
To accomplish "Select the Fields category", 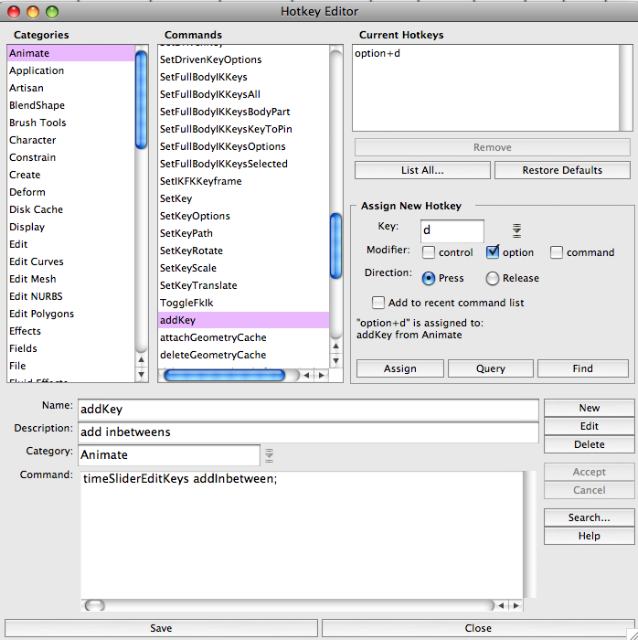I will [71, 349].
